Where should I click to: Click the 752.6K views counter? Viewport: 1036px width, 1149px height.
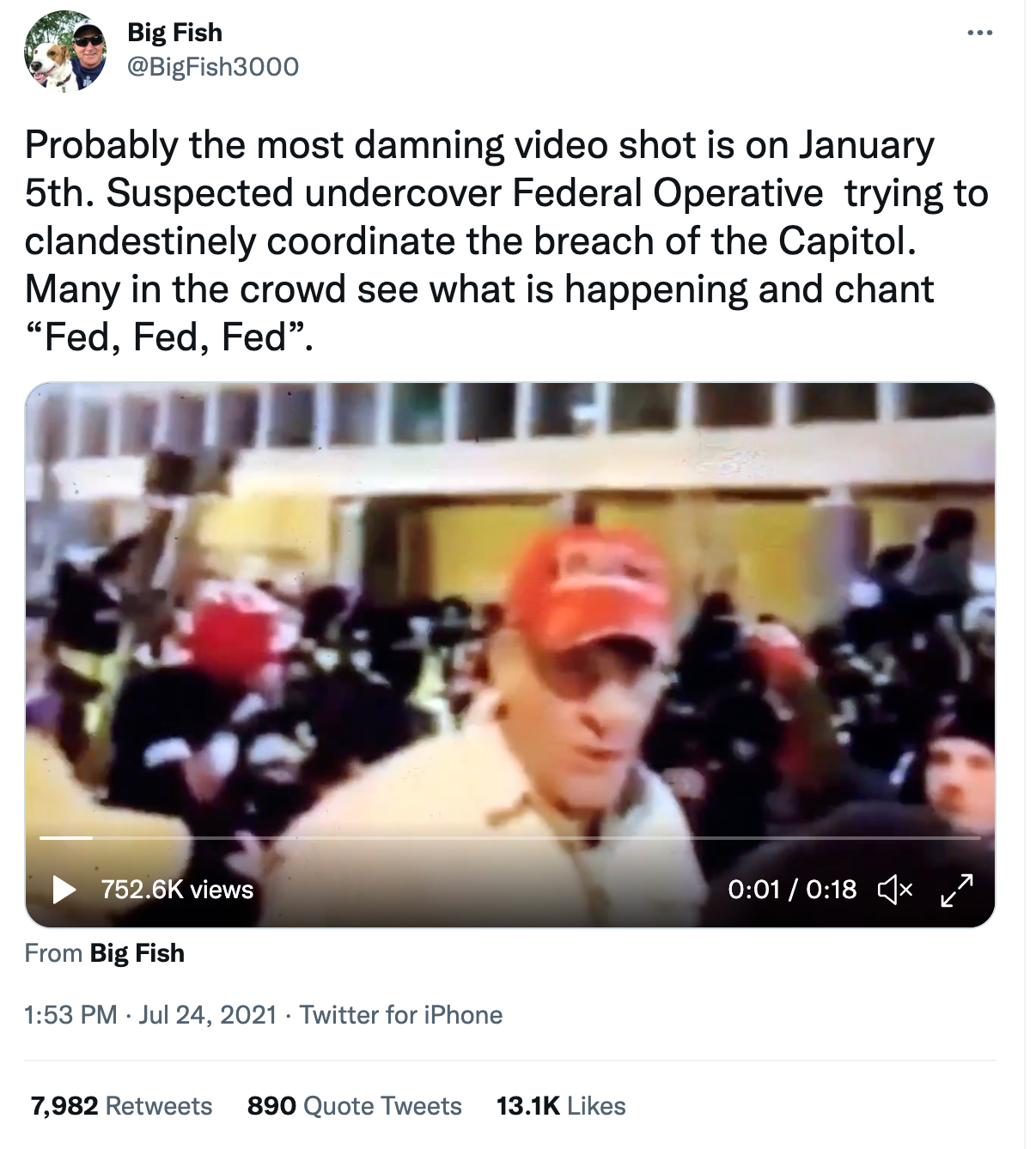point(177,889)
